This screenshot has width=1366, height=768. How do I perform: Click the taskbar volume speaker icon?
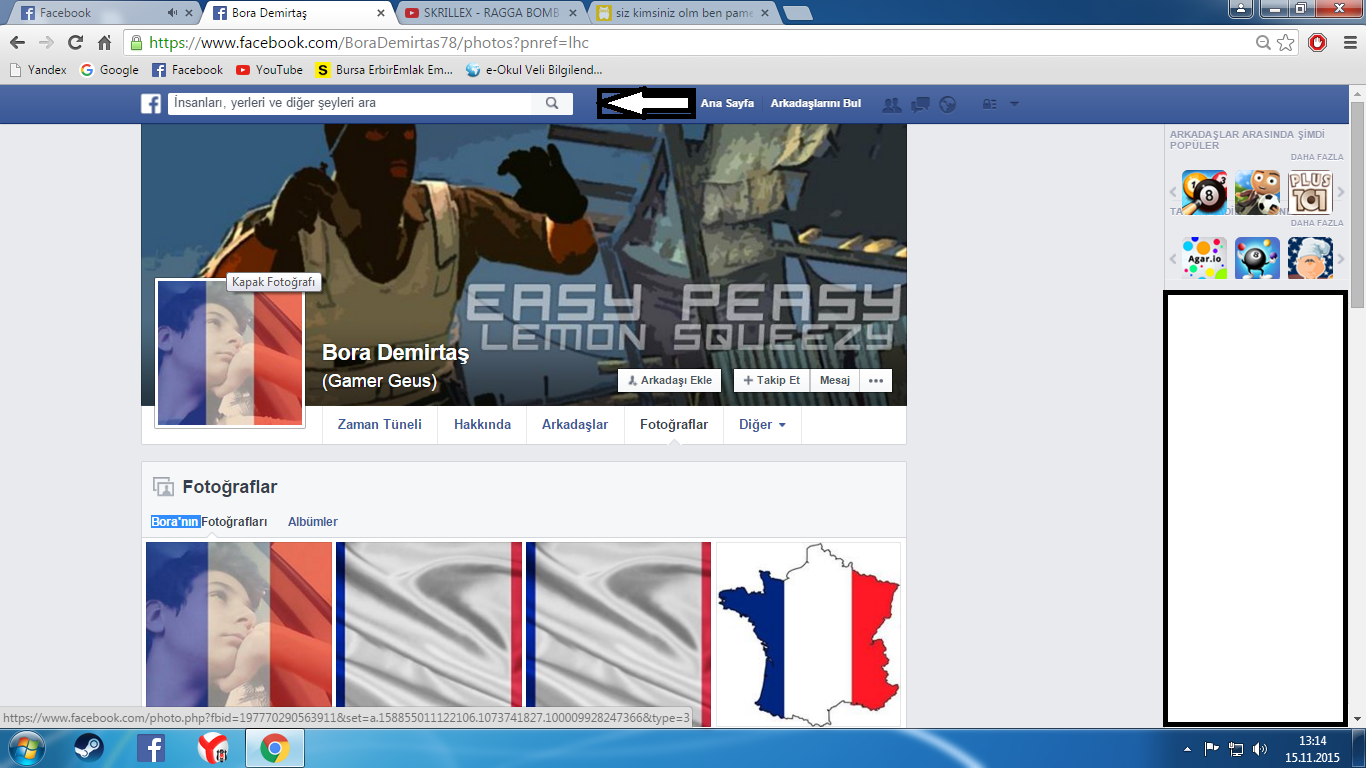(x=1260, y=748)
